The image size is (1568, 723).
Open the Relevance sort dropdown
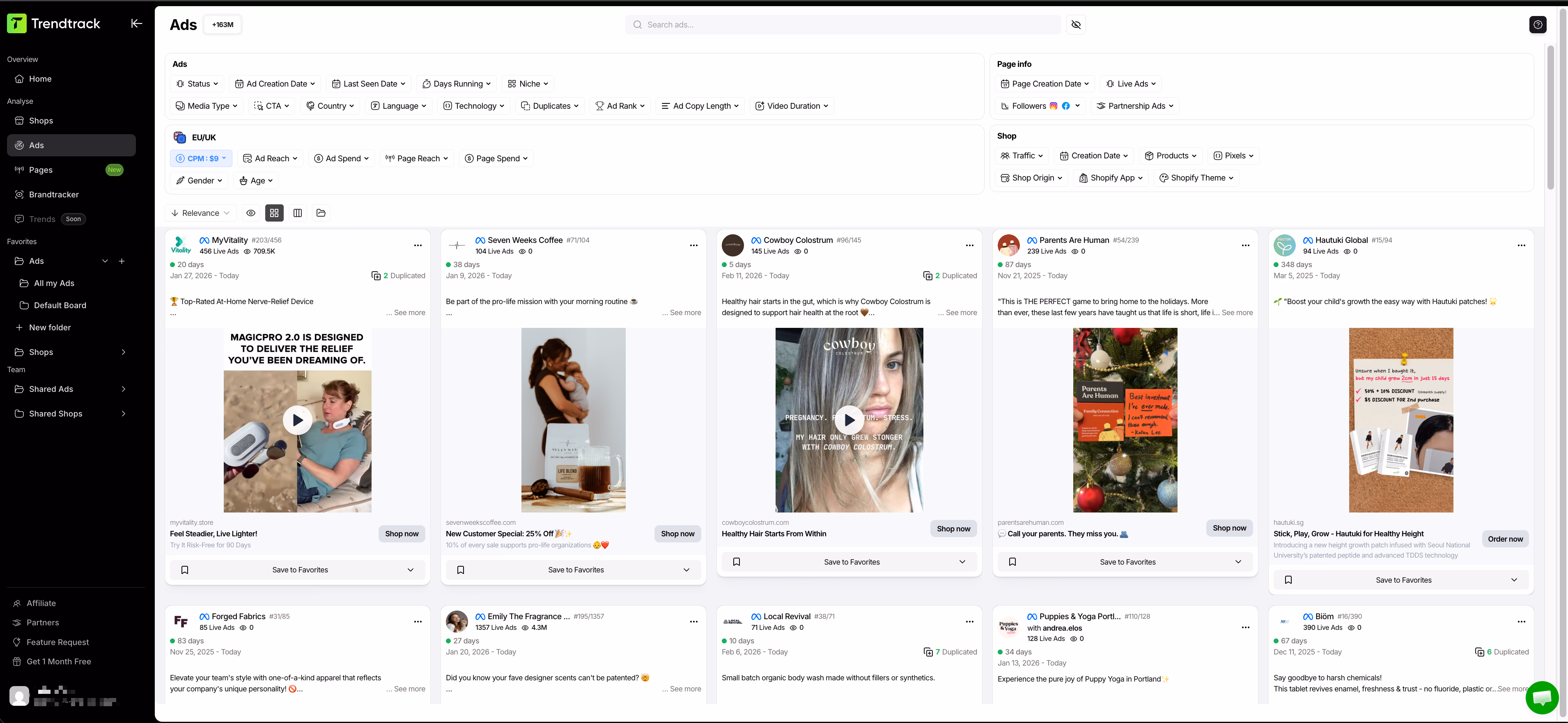200,213
